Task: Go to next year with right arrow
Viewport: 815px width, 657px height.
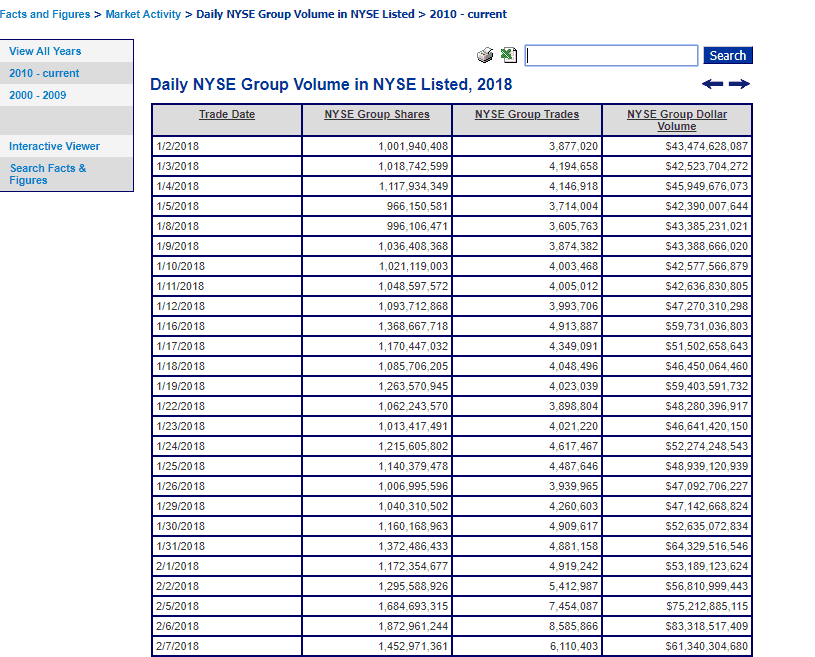Action: tap(739, 84)
